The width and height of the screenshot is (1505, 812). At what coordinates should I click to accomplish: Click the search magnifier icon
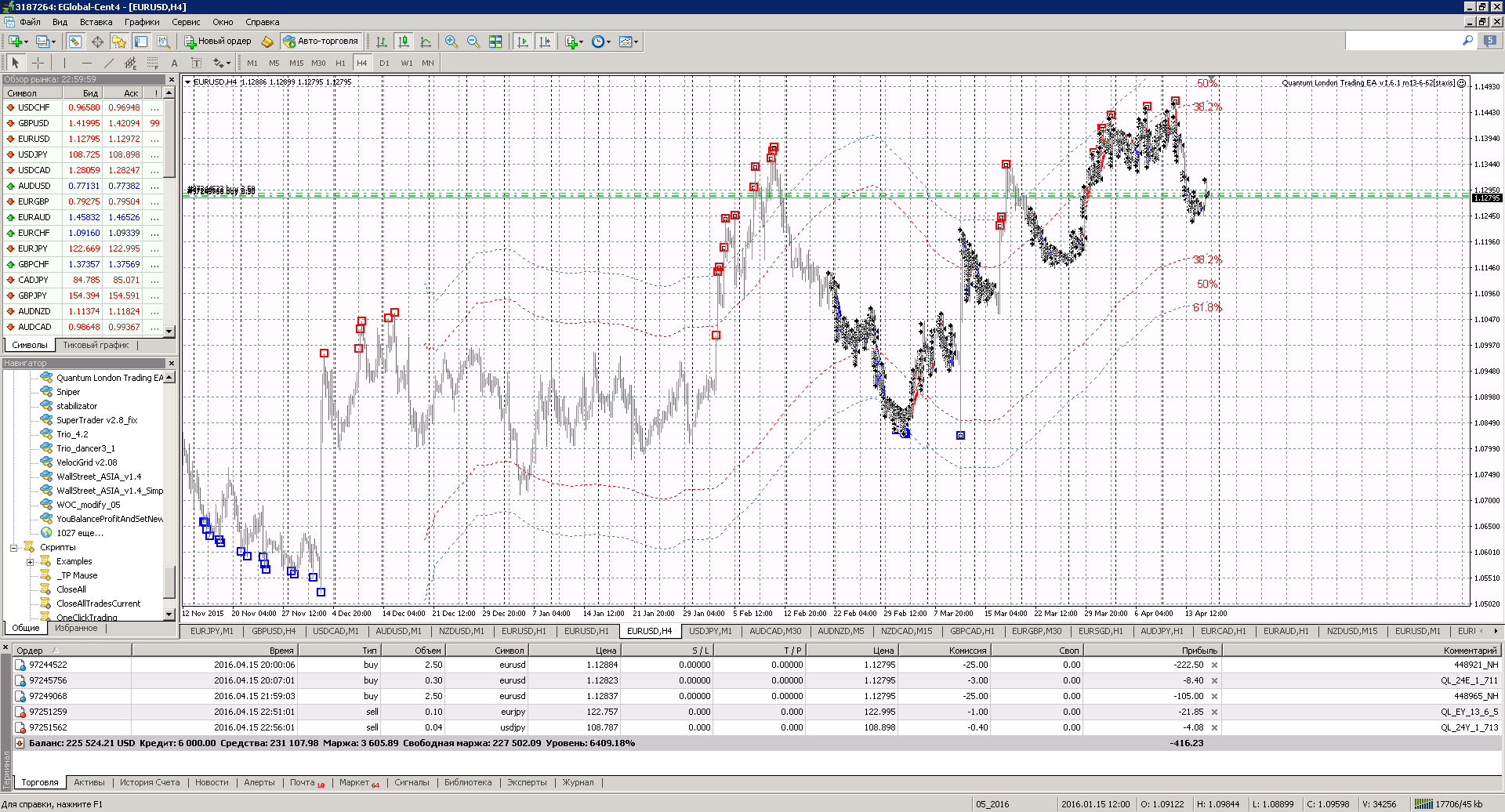(x=1467, y=41)
